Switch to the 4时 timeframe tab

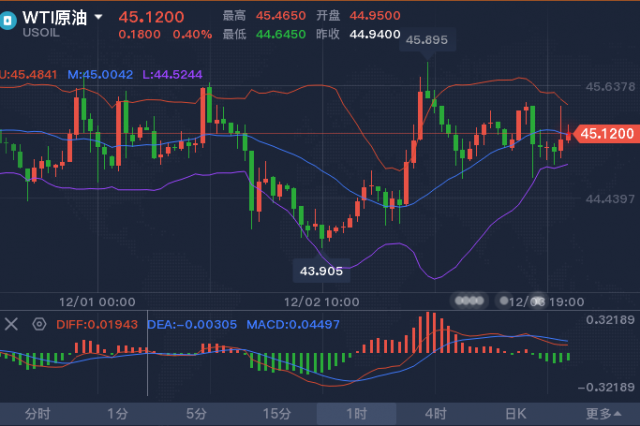(436, 414)
